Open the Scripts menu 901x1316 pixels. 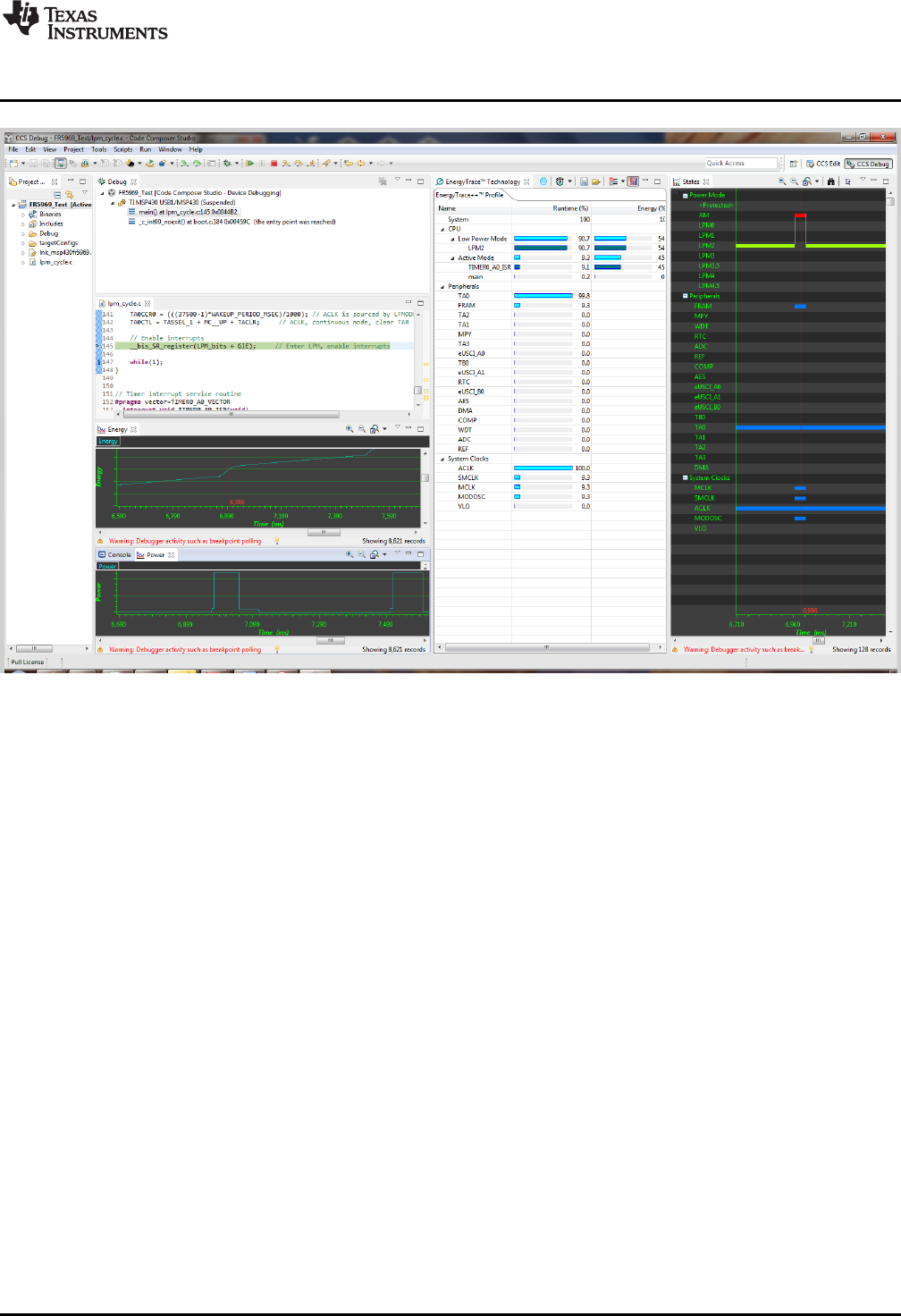point(122,150)
